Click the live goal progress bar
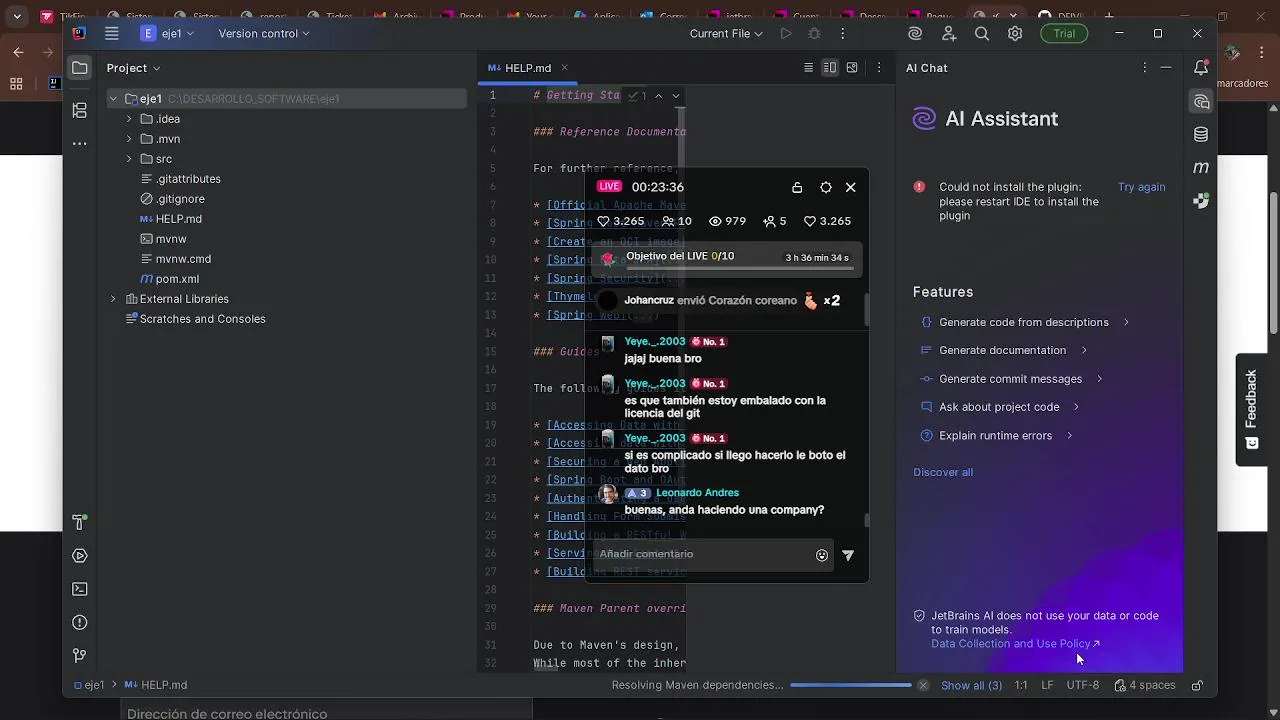Image resolution: width=1280 pixels, height=720 pixels. pyautogui.click(x=738, y=268)
